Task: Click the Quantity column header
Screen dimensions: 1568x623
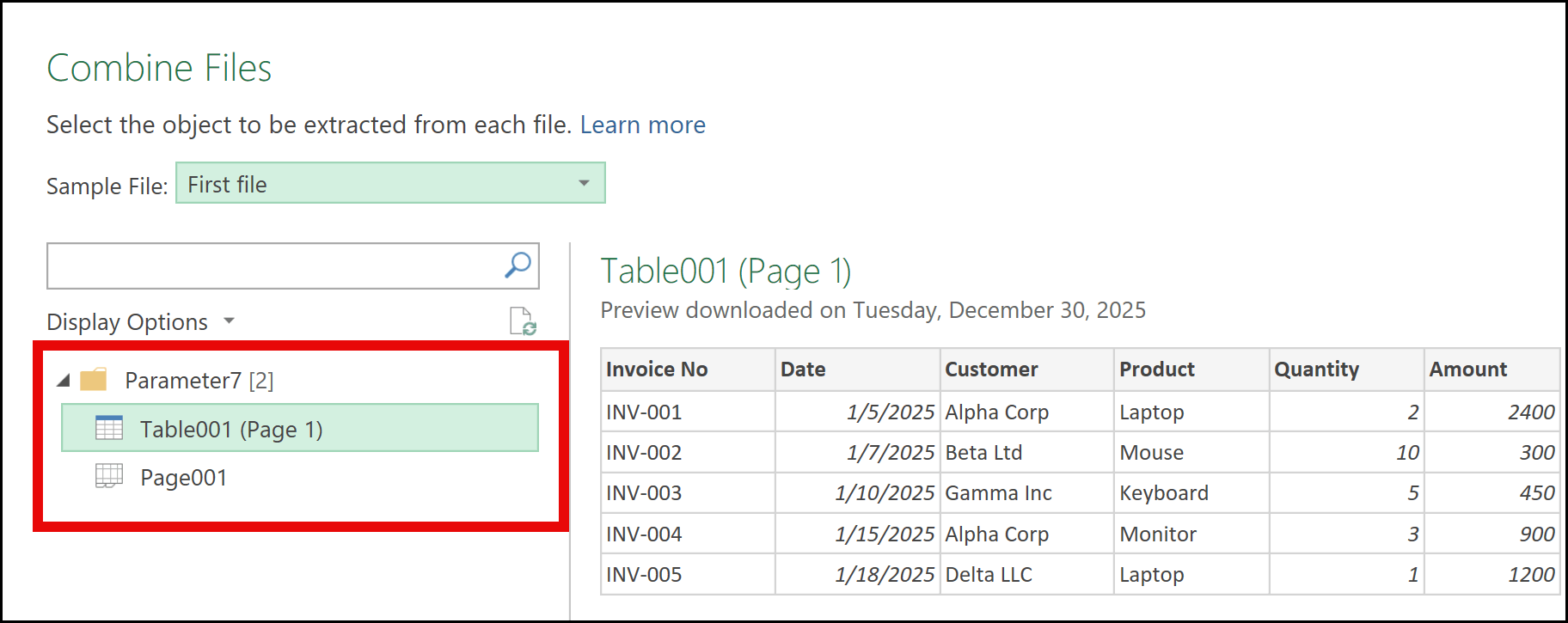Action: pyautogui.click(x=1316, y=370)
